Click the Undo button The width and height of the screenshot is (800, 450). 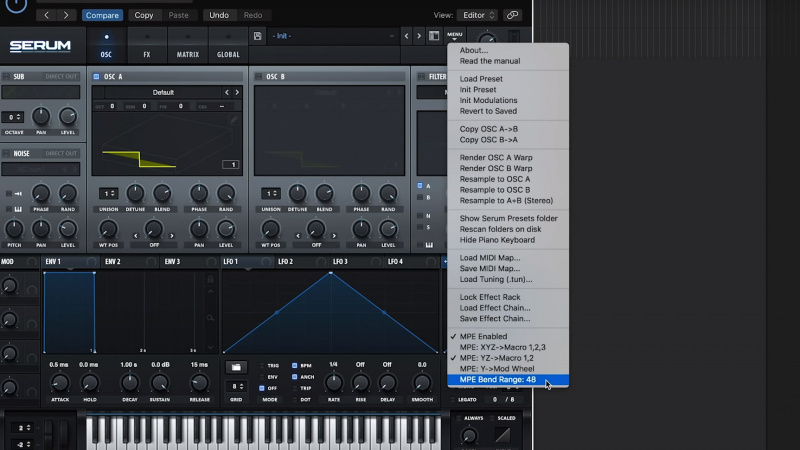click(x=219, y=15)
